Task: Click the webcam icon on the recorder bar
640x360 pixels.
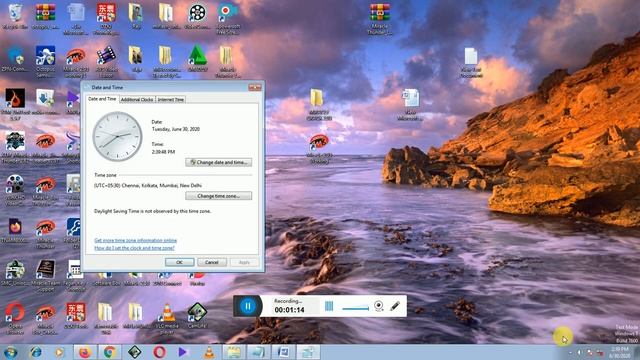Action: [x=378, y=306]
